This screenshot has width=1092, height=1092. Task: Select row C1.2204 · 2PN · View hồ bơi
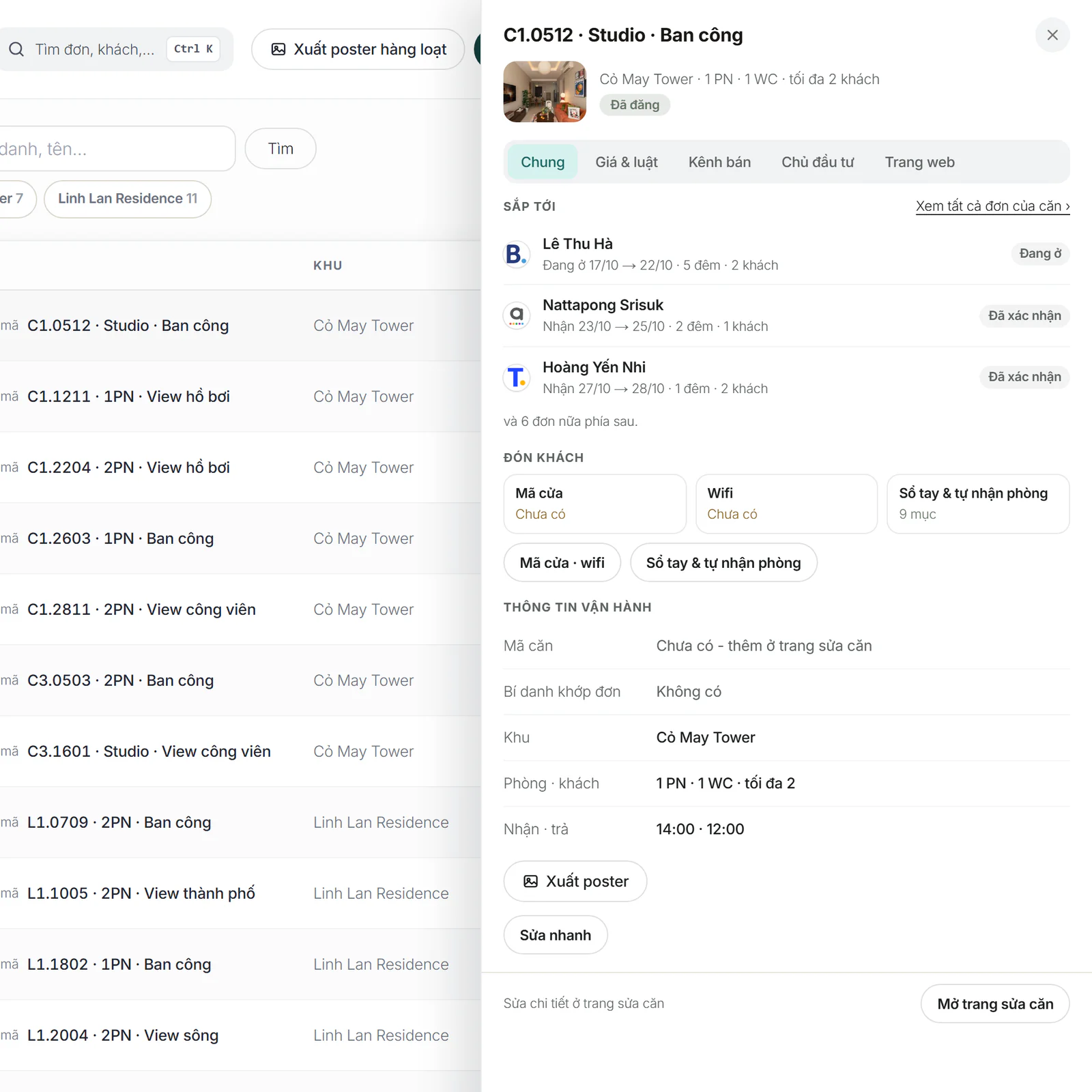pyautogui.click(x=240, y=468)
